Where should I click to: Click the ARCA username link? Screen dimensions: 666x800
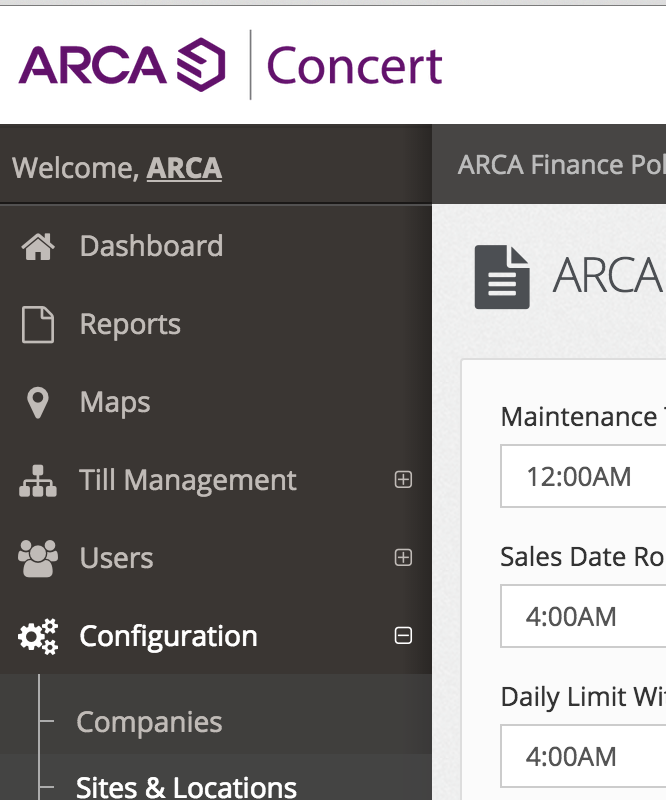pos(184,168)
